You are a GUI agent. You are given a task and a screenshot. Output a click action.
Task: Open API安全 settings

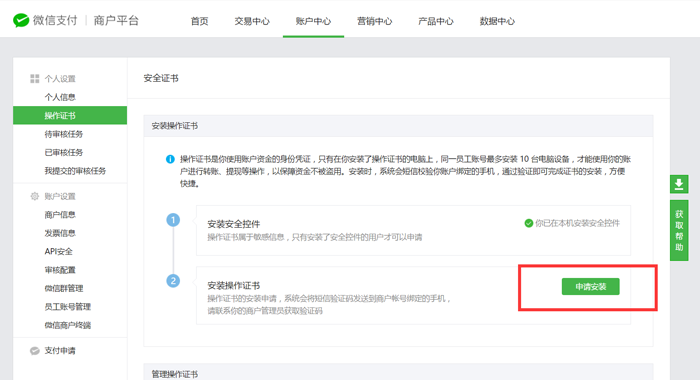click(58, 251)
